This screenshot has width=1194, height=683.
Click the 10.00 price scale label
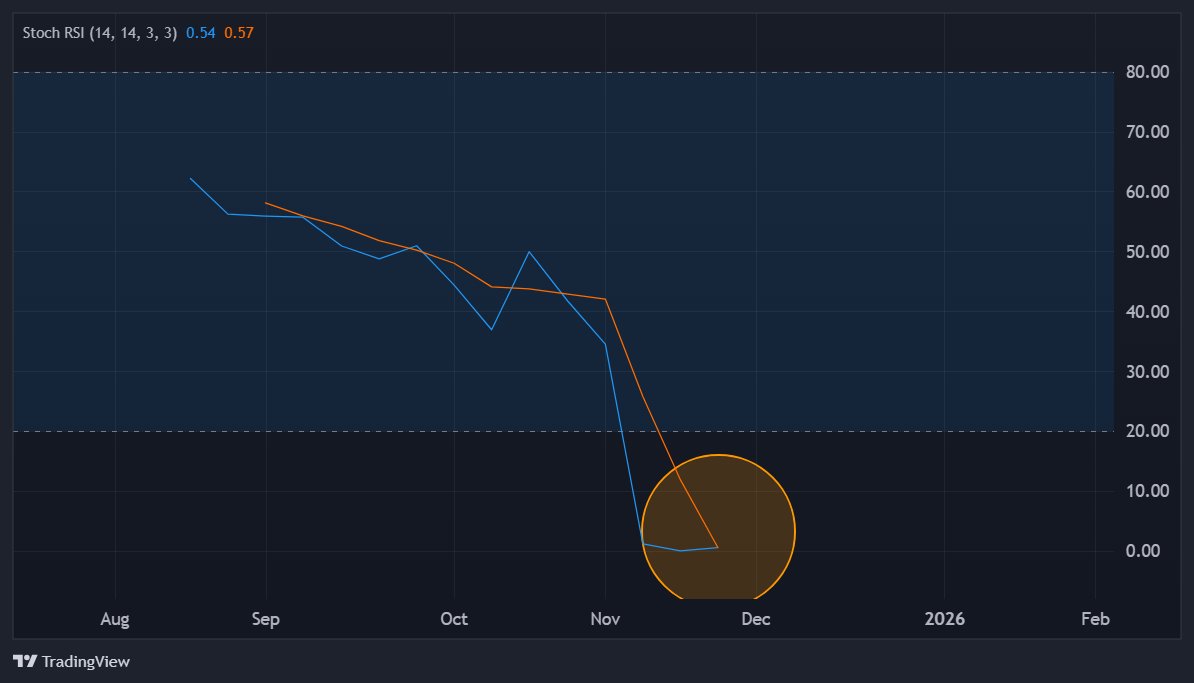[1147, 490]
